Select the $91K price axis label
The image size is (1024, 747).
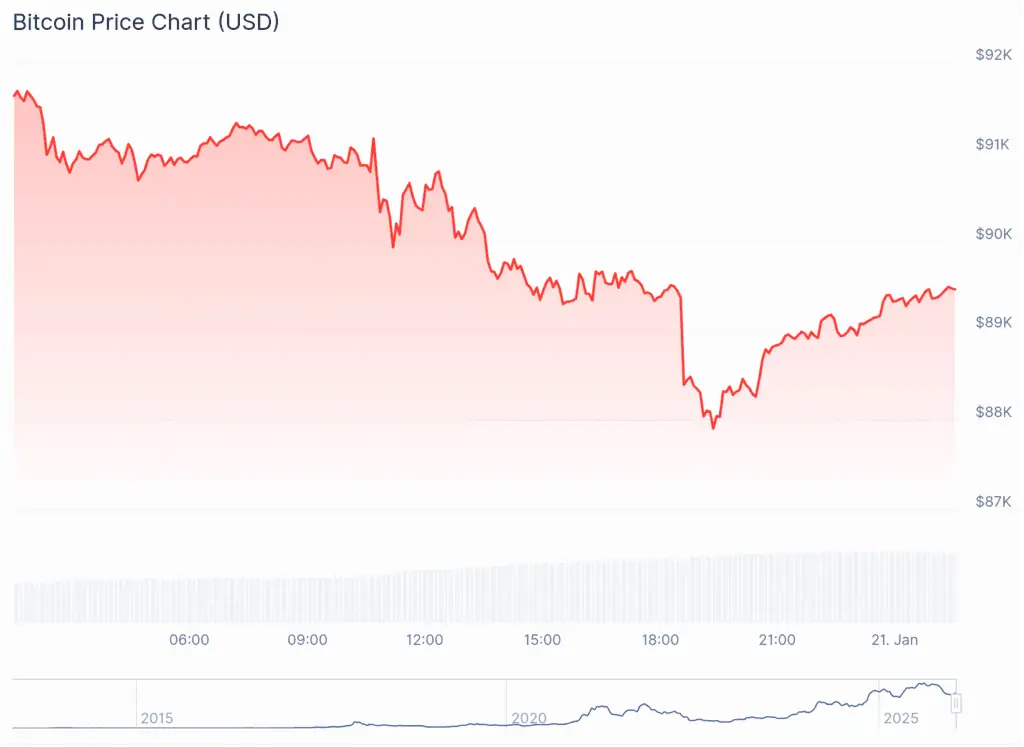993,145
